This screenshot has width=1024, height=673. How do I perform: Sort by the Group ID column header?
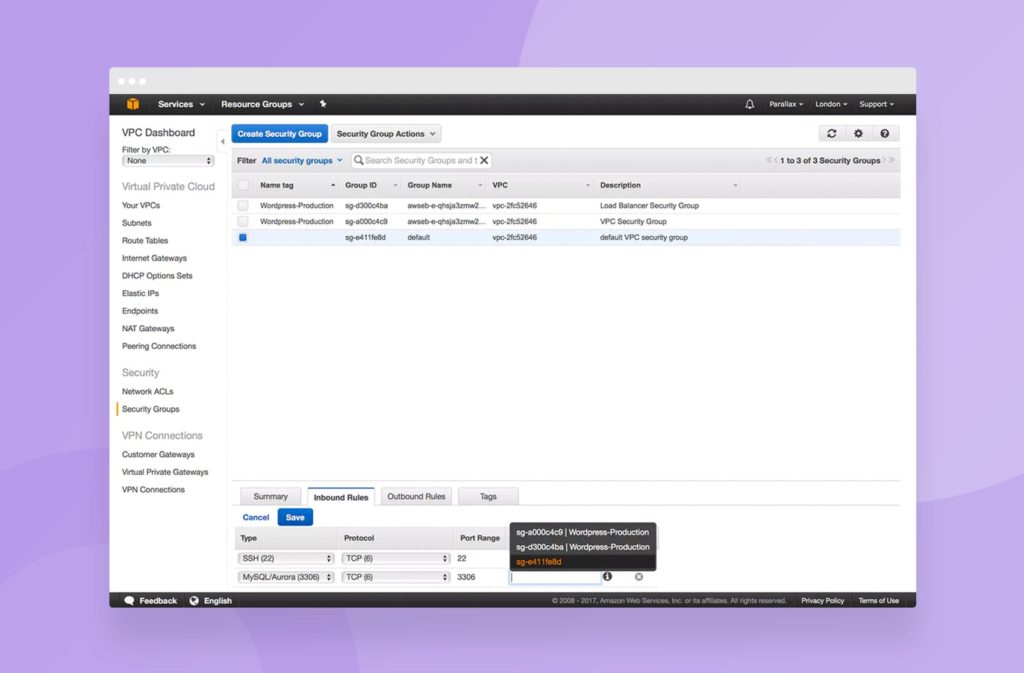[370, 185]
